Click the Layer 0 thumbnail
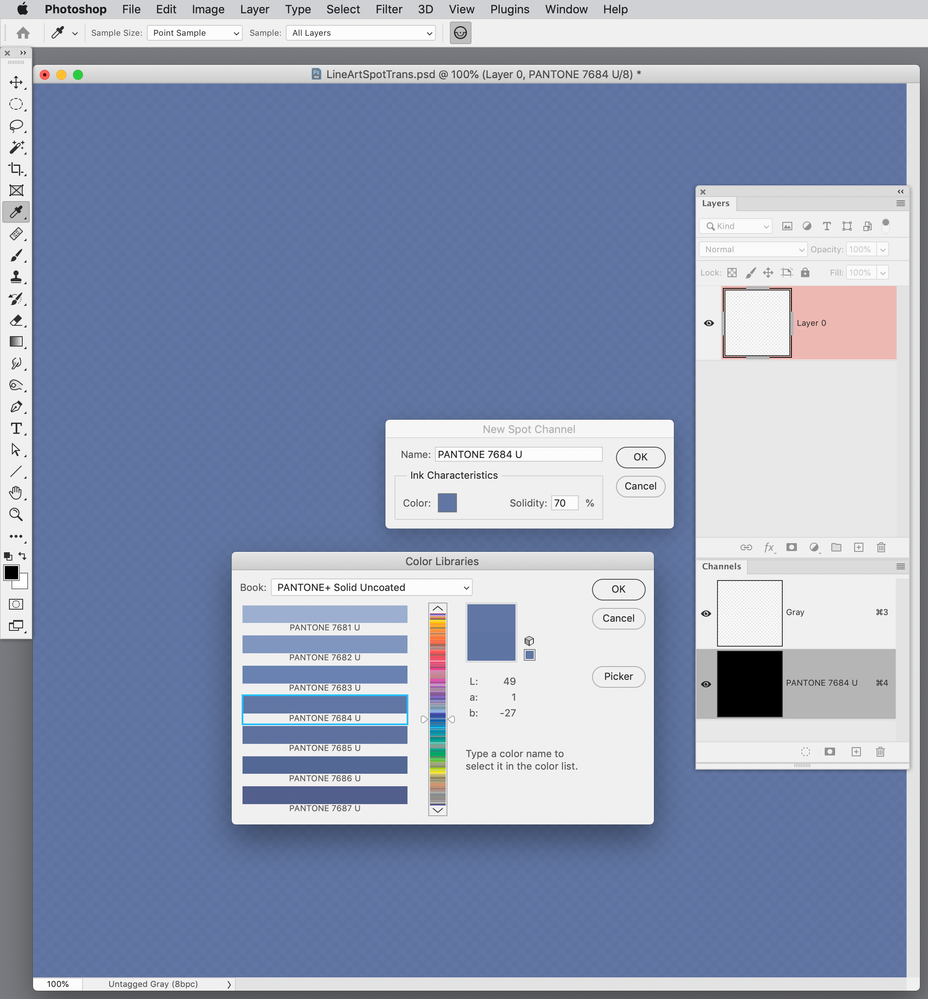 click(x=757, y=323)
